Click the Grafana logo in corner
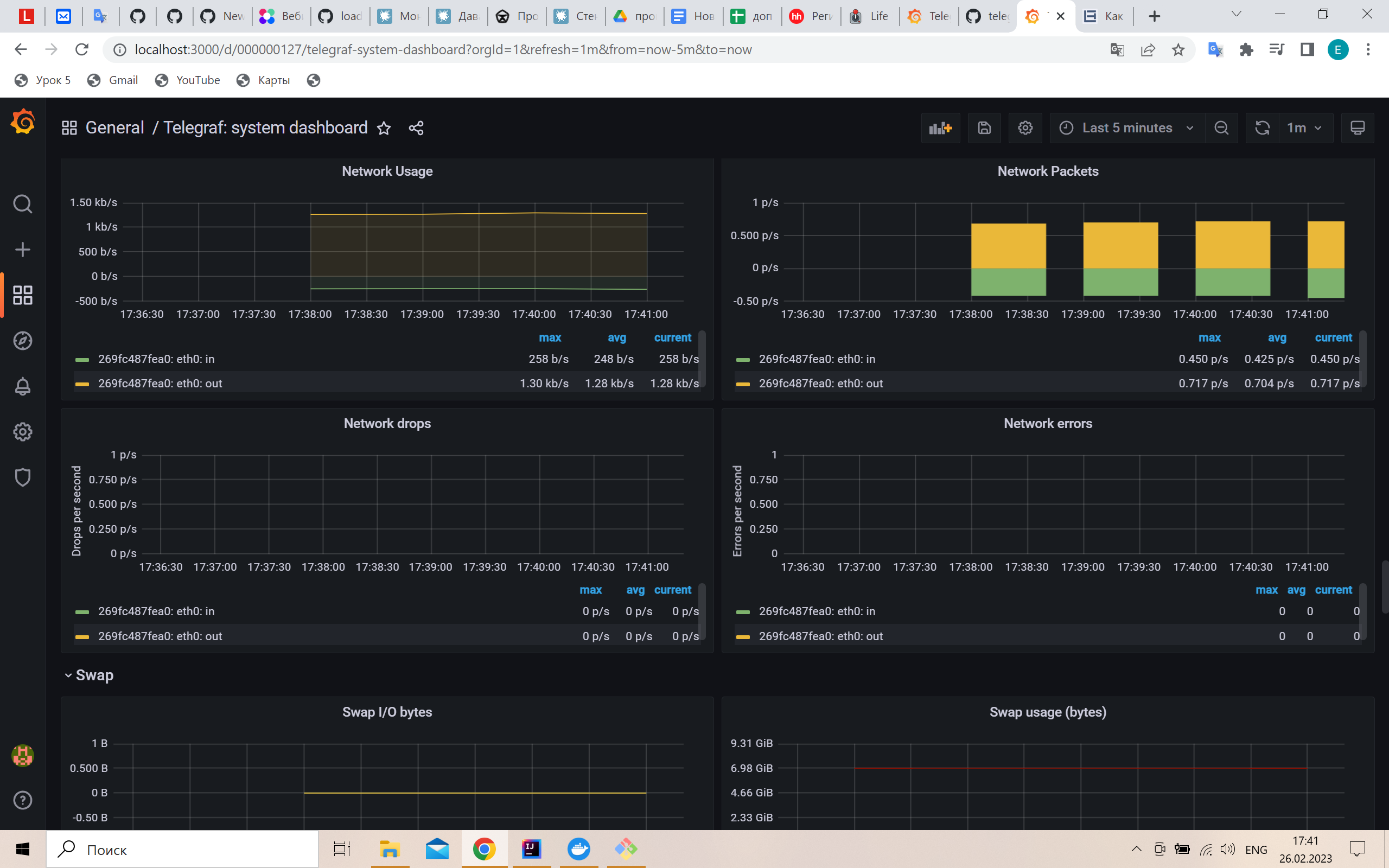The width and height of the screenshot is (1389, 868). [x=22, y=122]
